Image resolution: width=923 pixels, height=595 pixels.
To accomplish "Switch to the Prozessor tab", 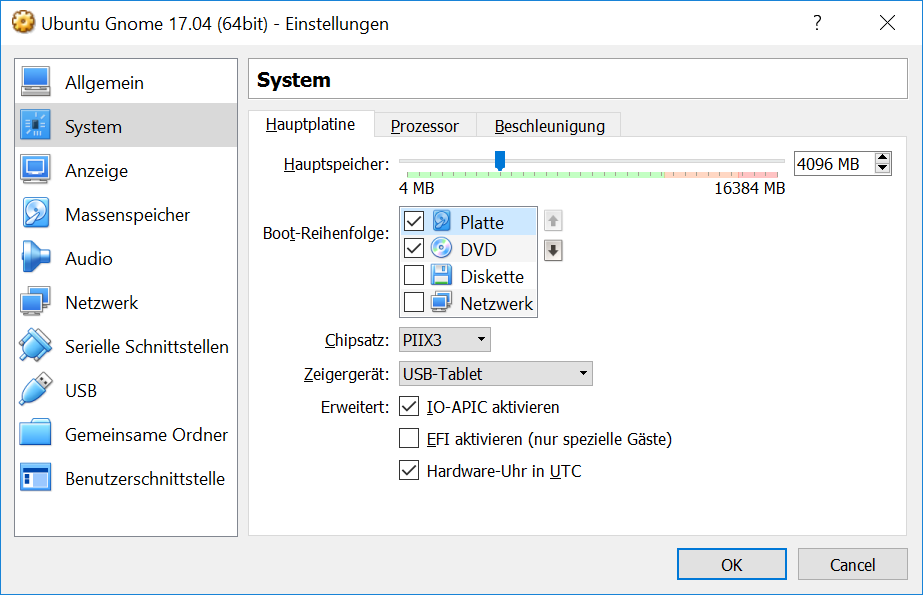I will [425, 126].
